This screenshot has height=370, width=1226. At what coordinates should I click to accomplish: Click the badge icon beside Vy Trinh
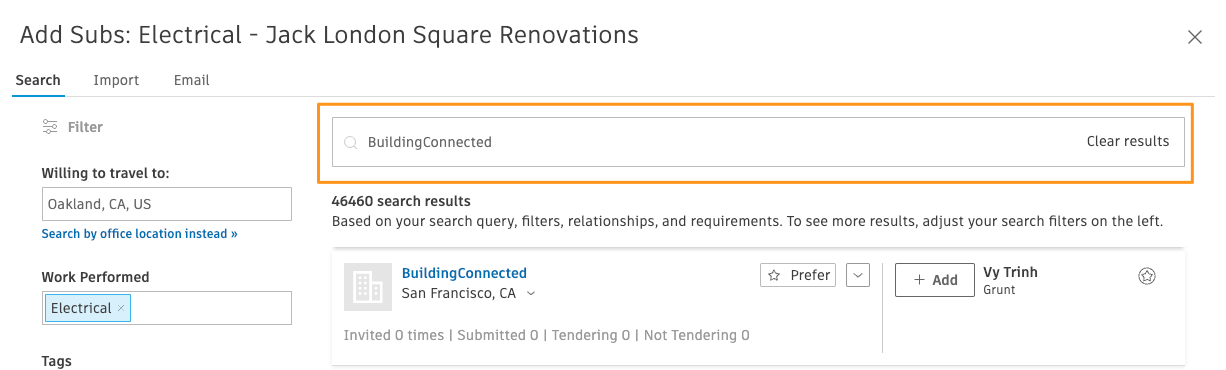click(1147, 276)
